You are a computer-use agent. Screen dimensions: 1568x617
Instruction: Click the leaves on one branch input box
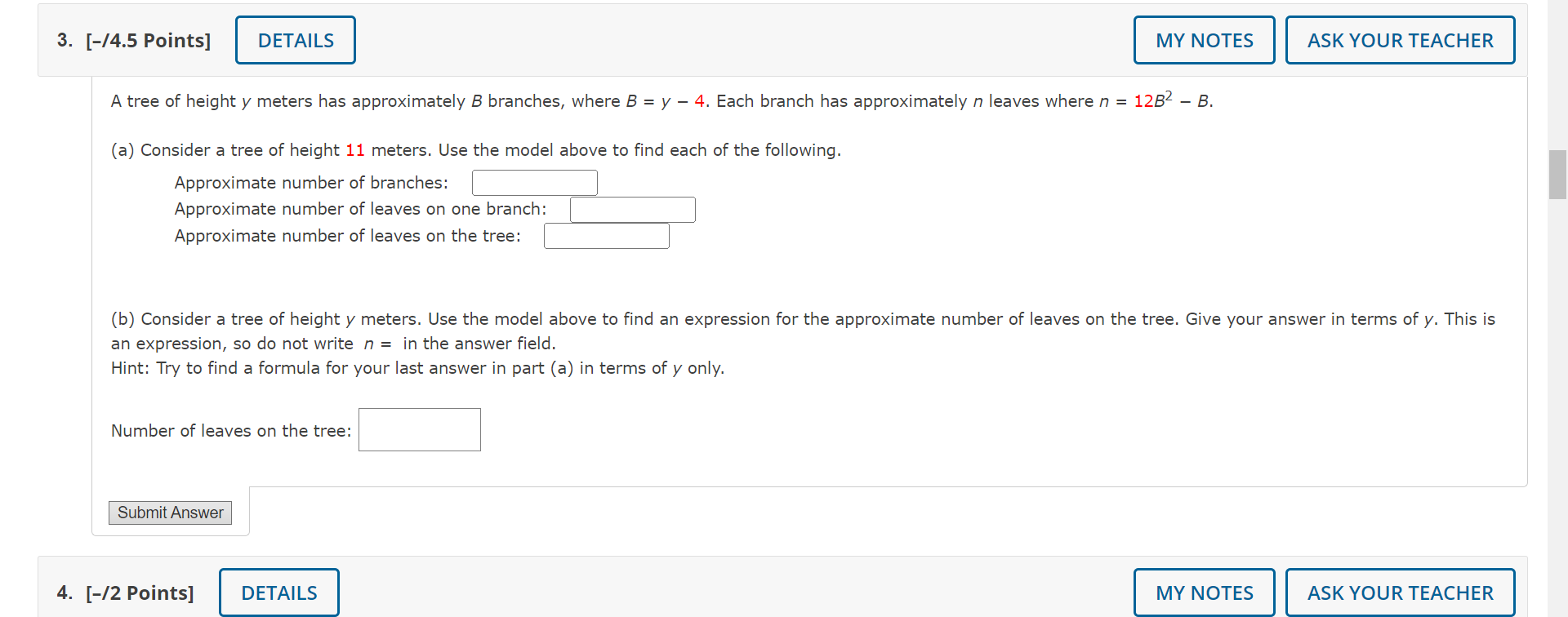tap(632, 209)
